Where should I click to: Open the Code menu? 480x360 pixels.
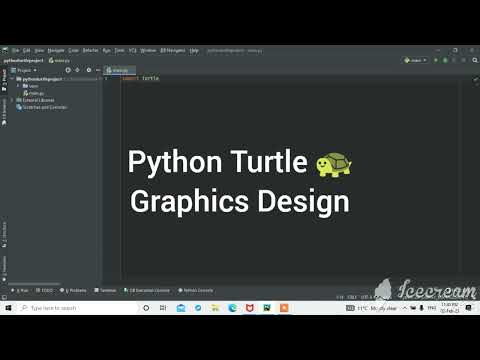(x=74, y=51)
